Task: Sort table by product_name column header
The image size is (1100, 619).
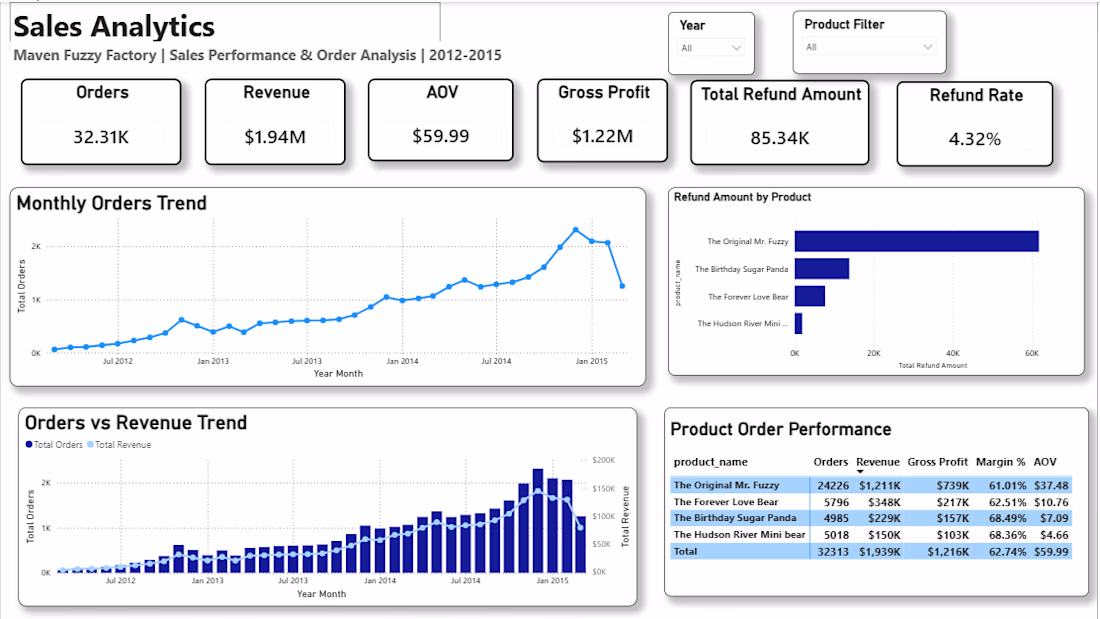Action: pyautogui.click(x=711, y=462)
